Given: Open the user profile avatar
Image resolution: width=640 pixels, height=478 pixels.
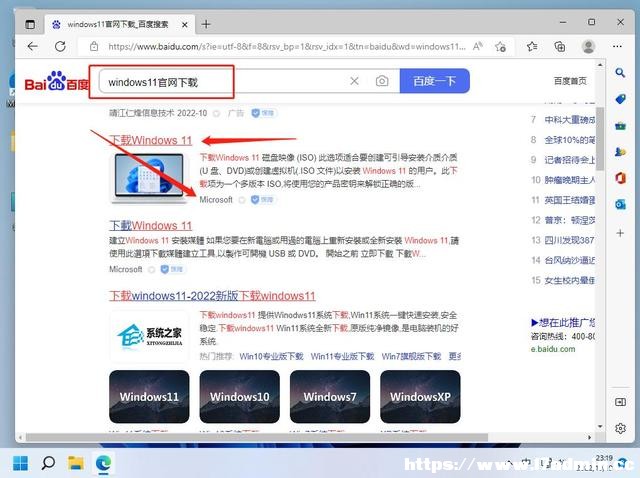Looking at the screenshot, I should pos(588,47).
